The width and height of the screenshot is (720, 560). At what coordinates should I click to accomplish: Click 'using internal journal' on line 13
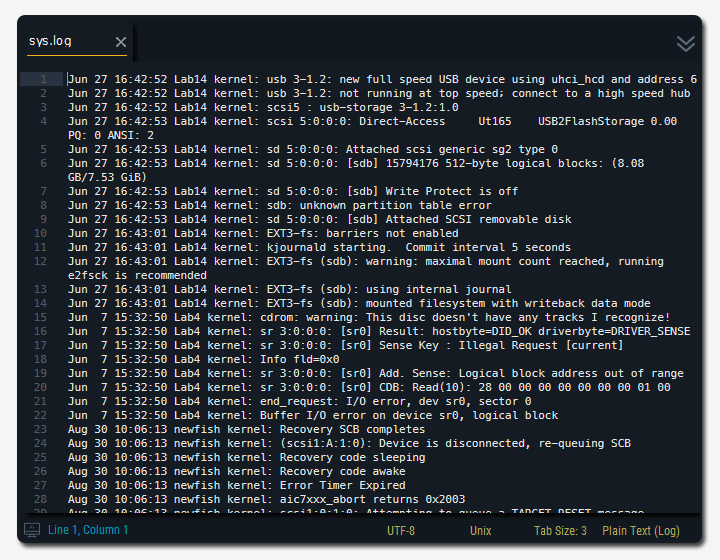click(x=439, y=289)
